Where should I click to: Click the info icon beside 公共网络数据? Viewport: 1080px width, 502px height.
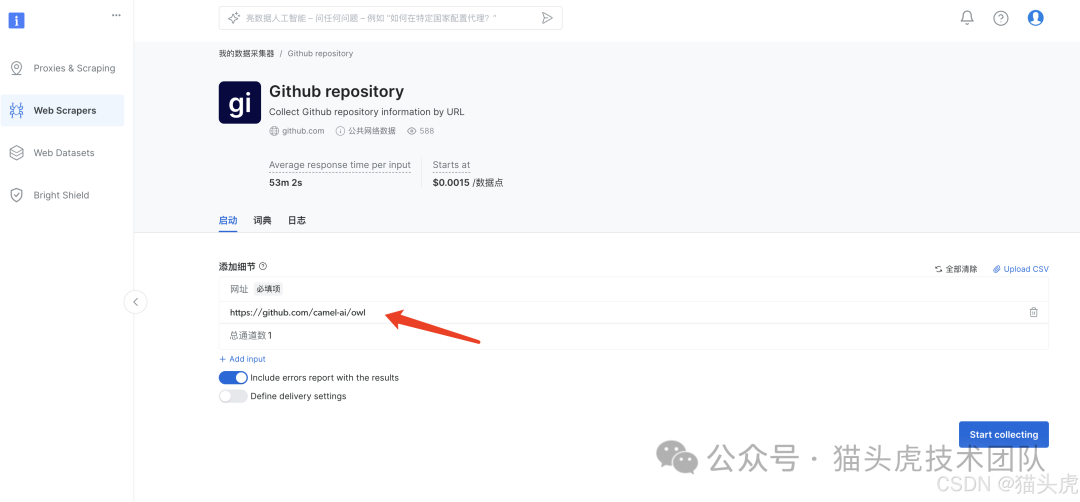(340, 131)
